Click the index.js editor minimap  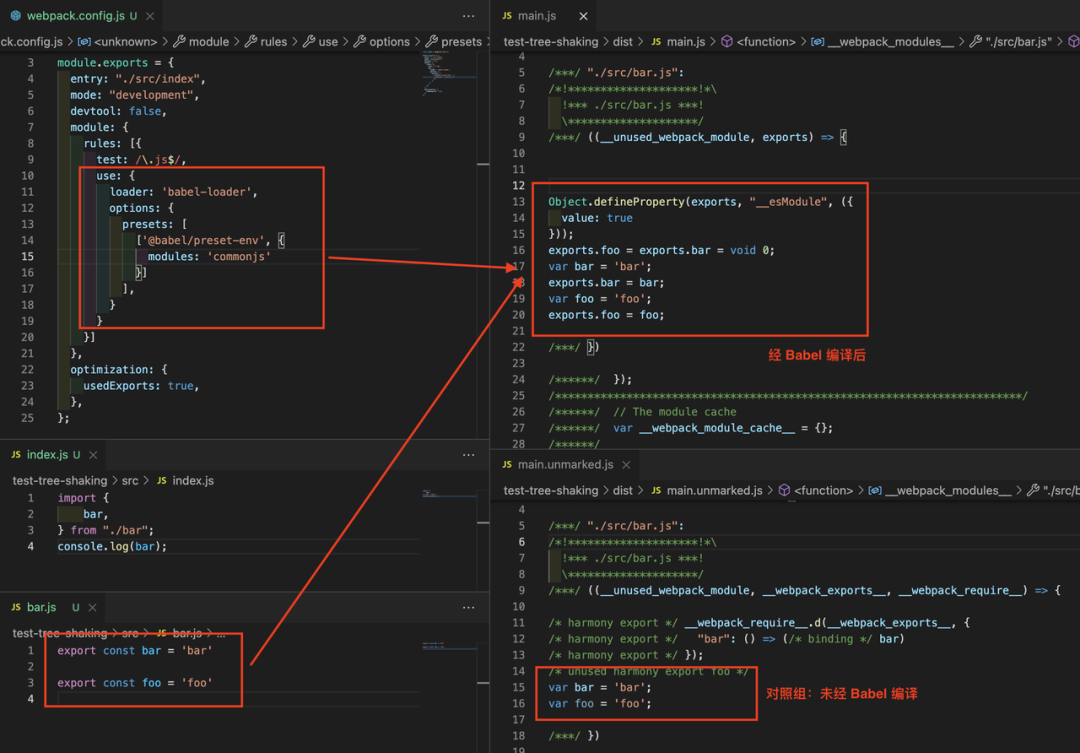450,494
